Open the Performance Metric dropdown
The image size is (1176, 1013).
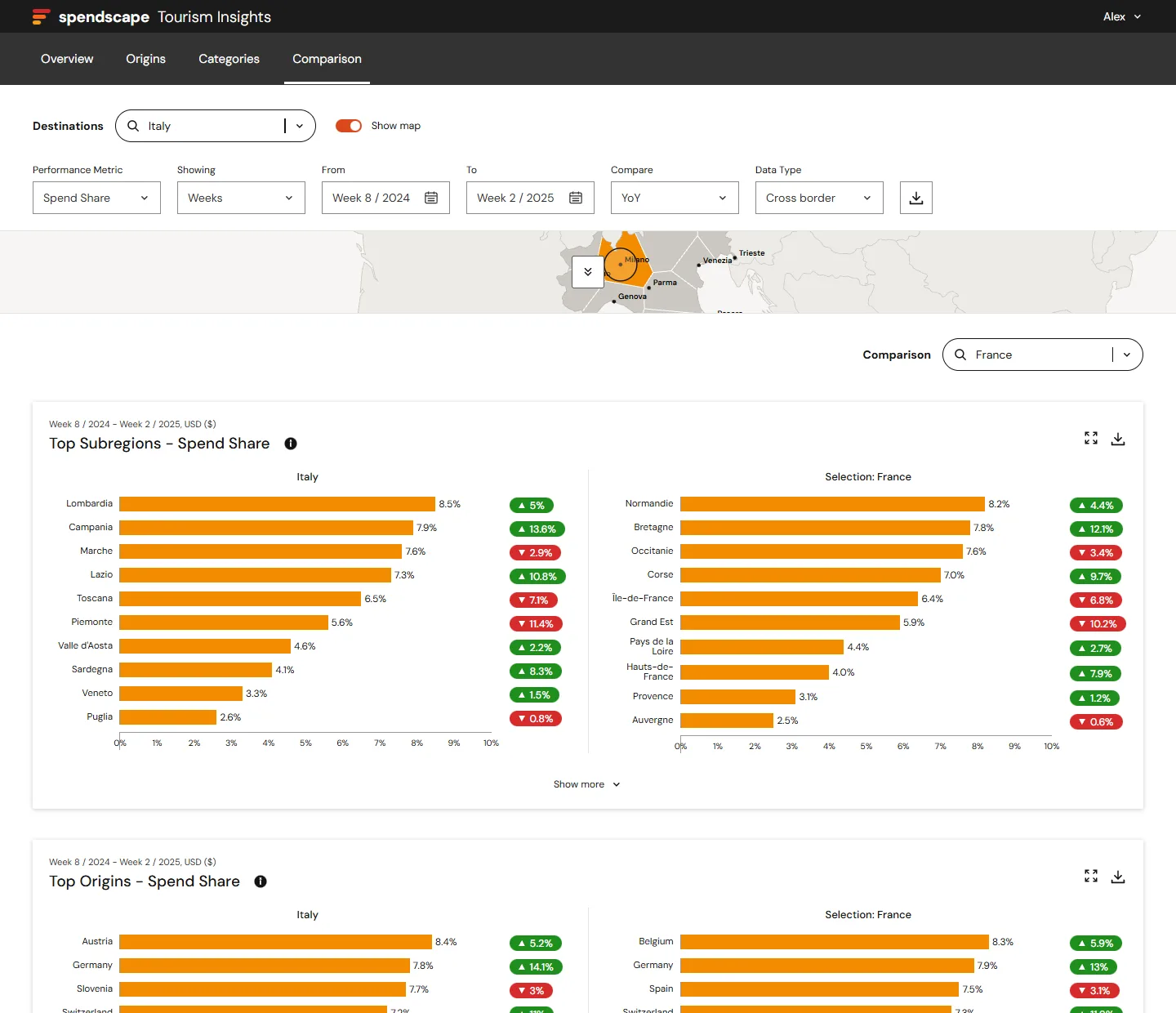pyautogui.click(x=96, y=198)
